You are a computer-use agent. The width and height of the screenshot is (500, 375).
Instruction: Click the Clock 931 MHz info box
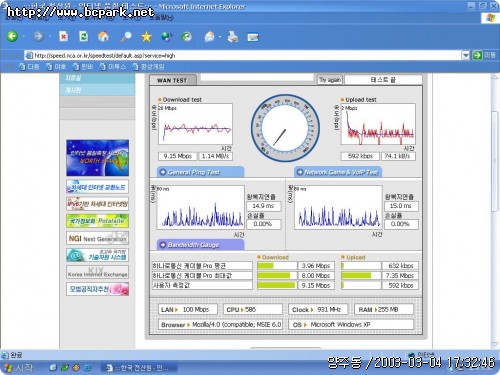318,310
